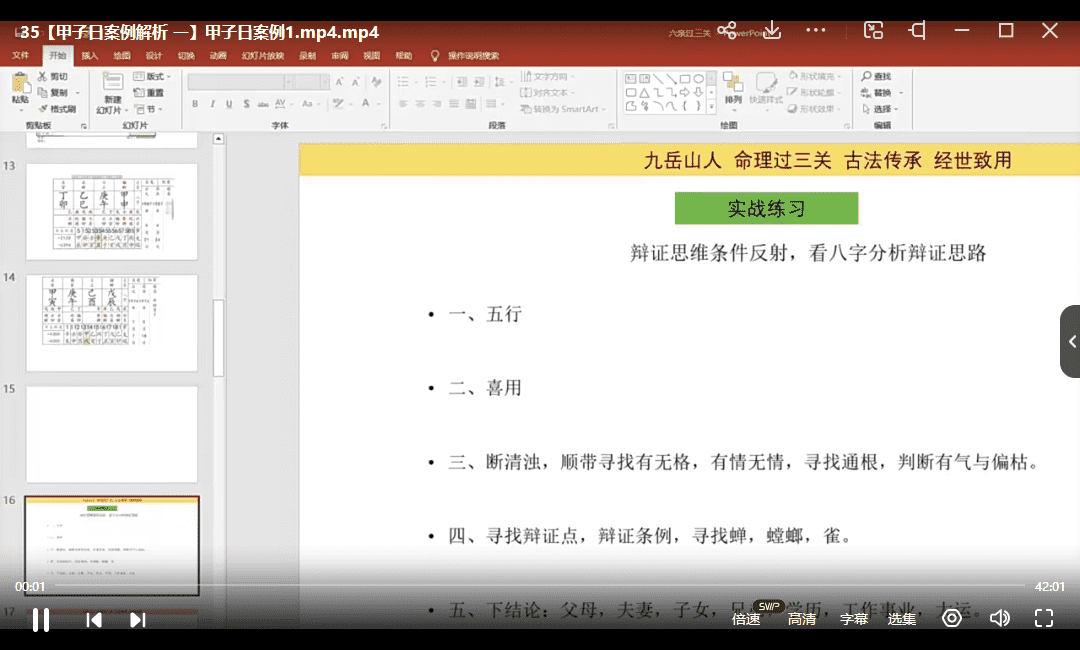Open the 设计 ribbon tab
The height and width of the screenshot is (650, 1080).
coord(154,56)
